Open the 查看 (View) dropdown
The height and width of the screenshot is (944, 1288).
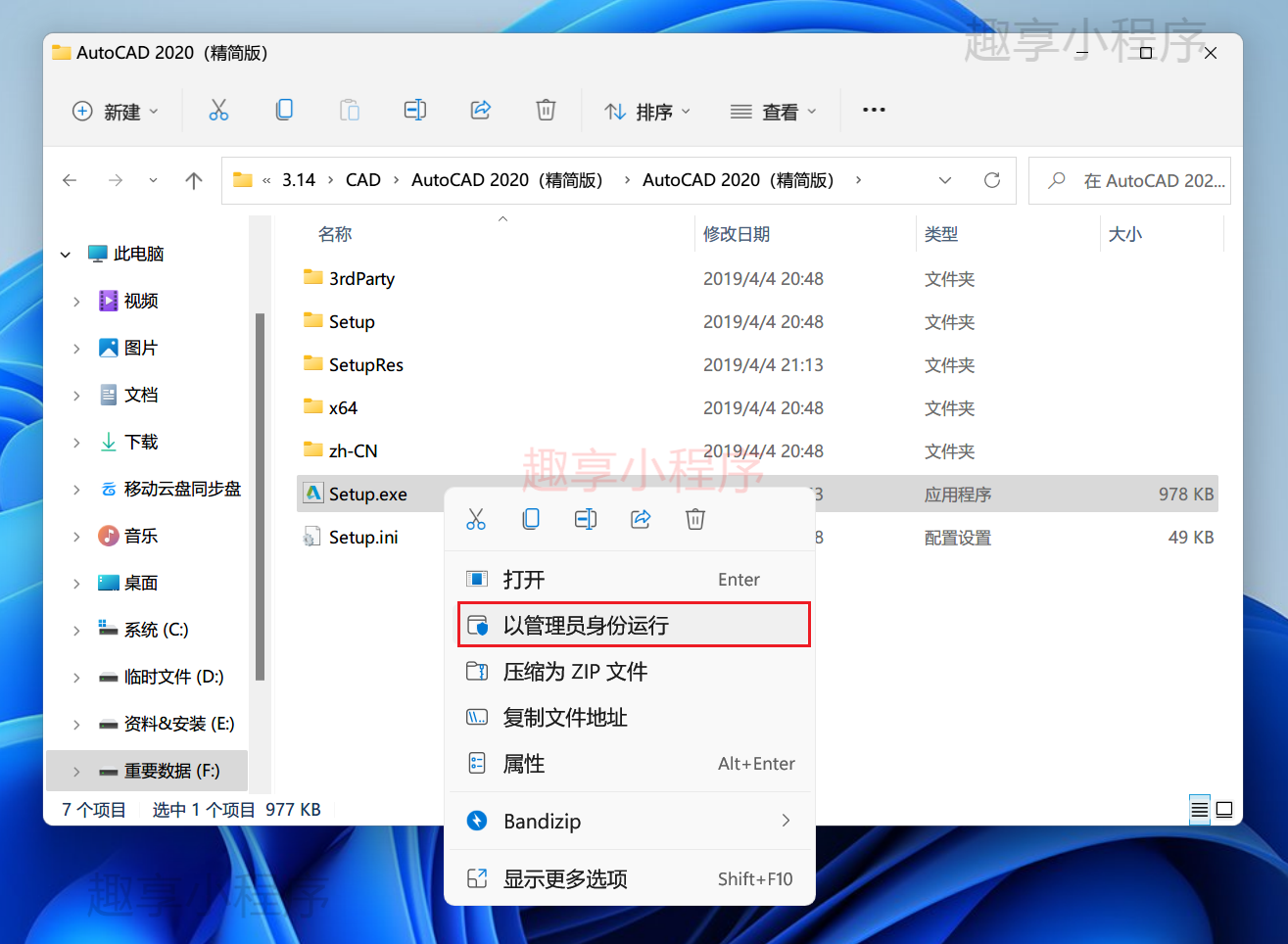click(x=774, y=112)
